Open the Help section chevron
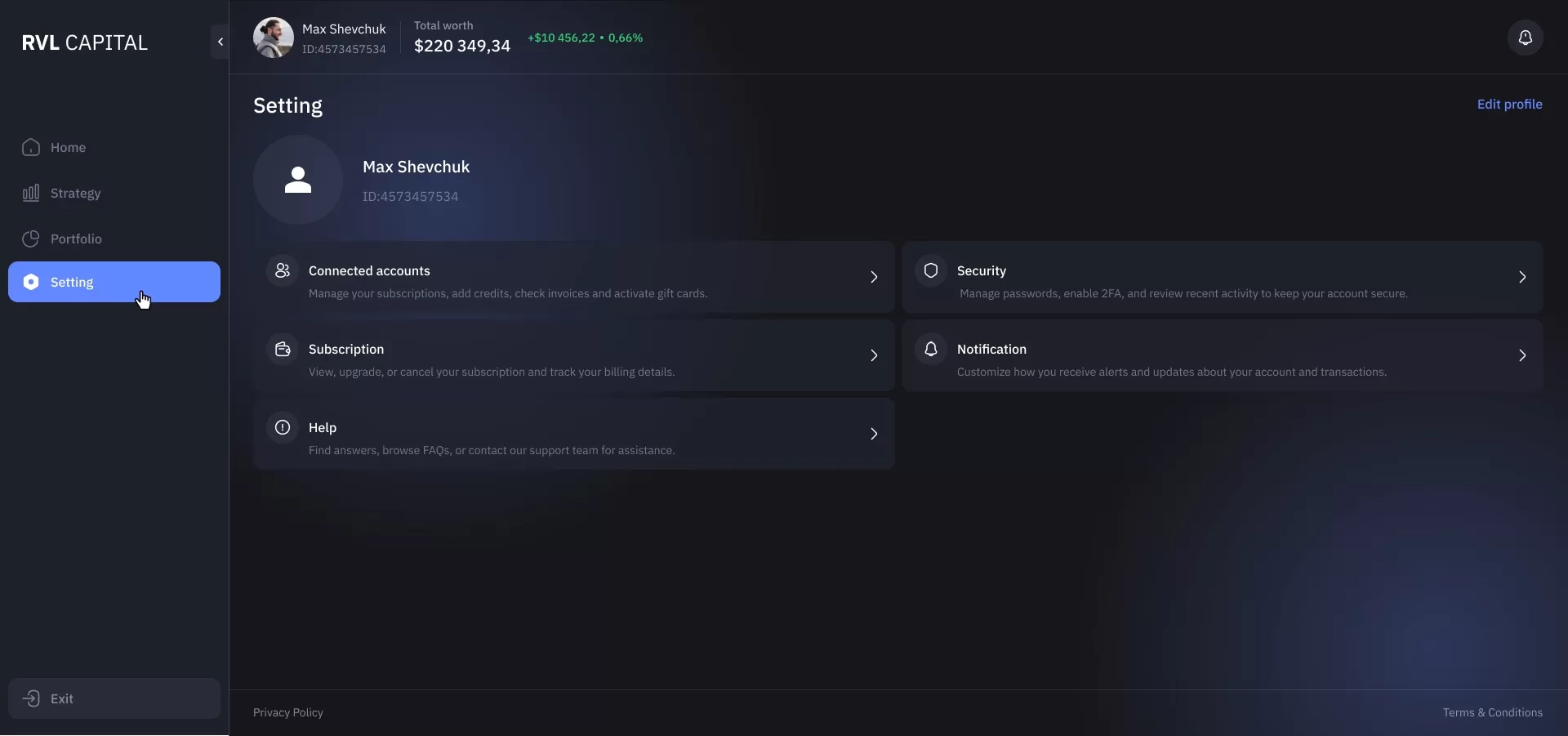 pyautogui.click(x=874, y=434)
